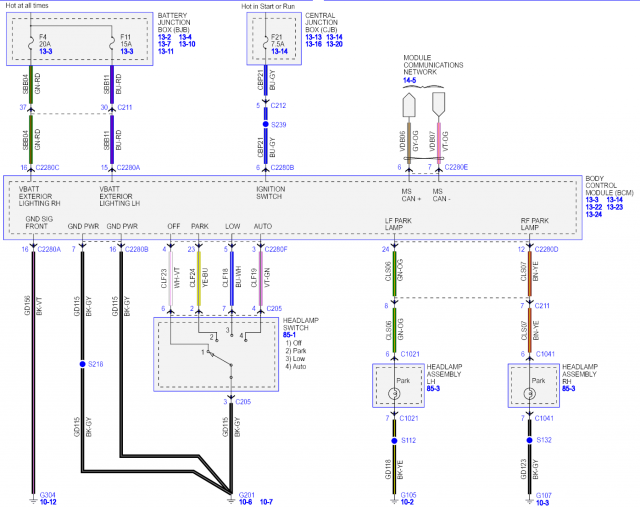Screen dimensions: 640x508
Task: Open the G304 ground reference 10-12
Action: [47, 503]
